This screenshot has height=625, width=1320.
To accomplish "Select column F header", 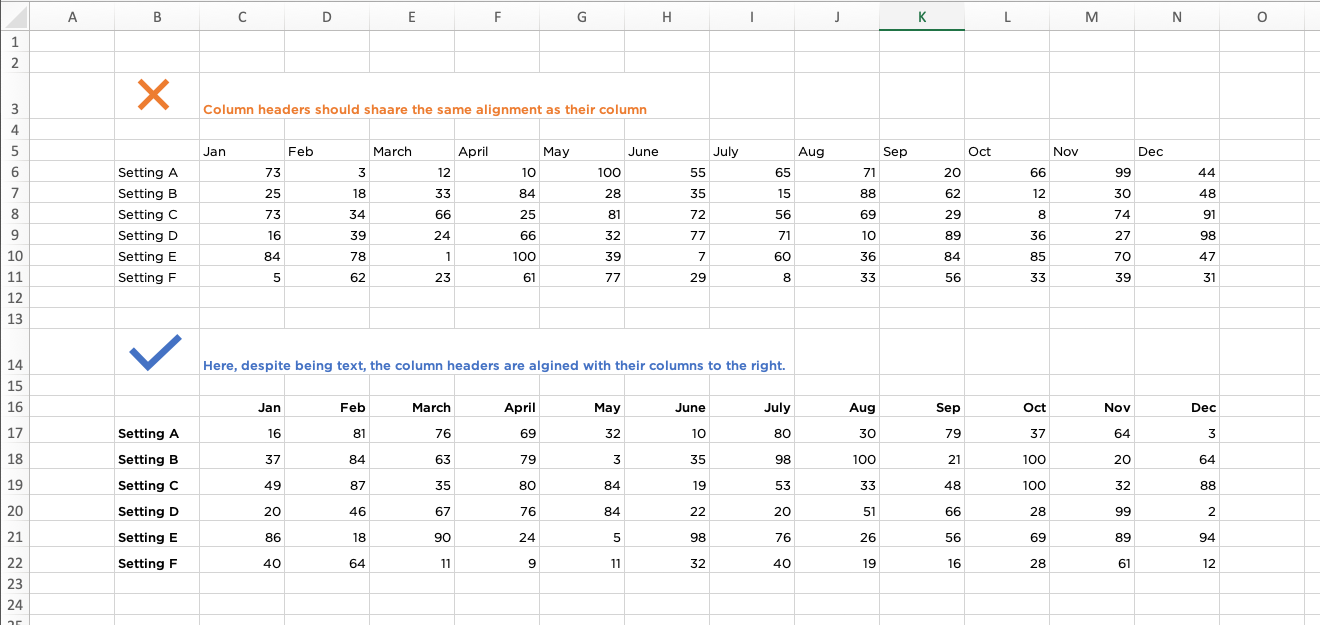I will coord(497,16).
